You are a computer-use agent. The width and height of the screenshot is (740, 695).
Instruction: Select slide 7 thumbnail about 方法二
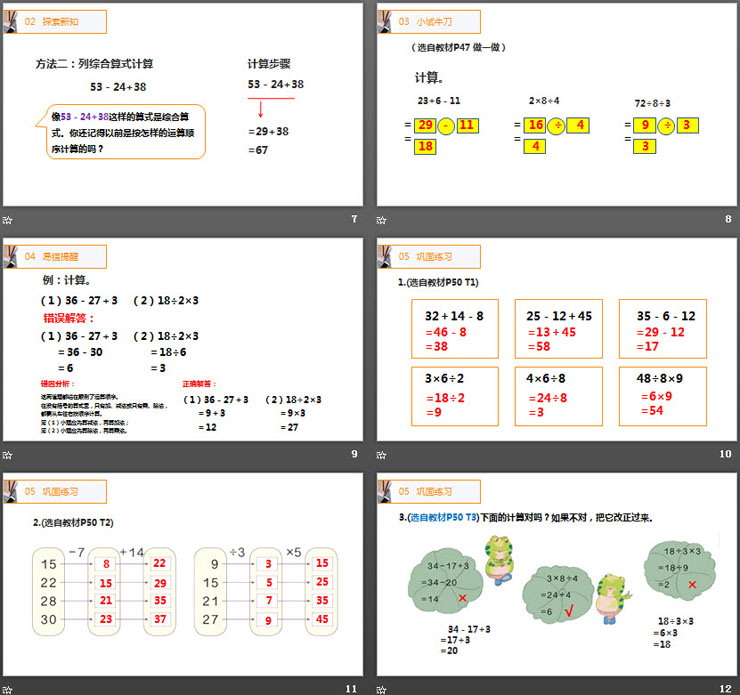coord(183,104)
